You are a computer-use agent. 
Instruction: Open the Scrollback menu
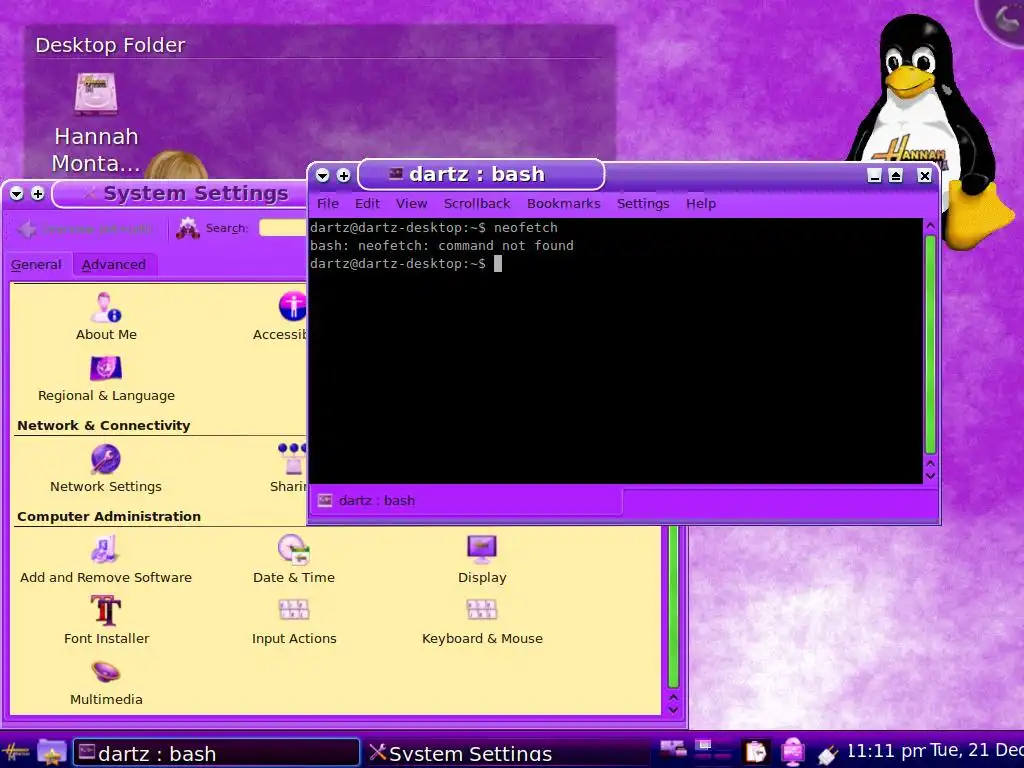point(477,203)
